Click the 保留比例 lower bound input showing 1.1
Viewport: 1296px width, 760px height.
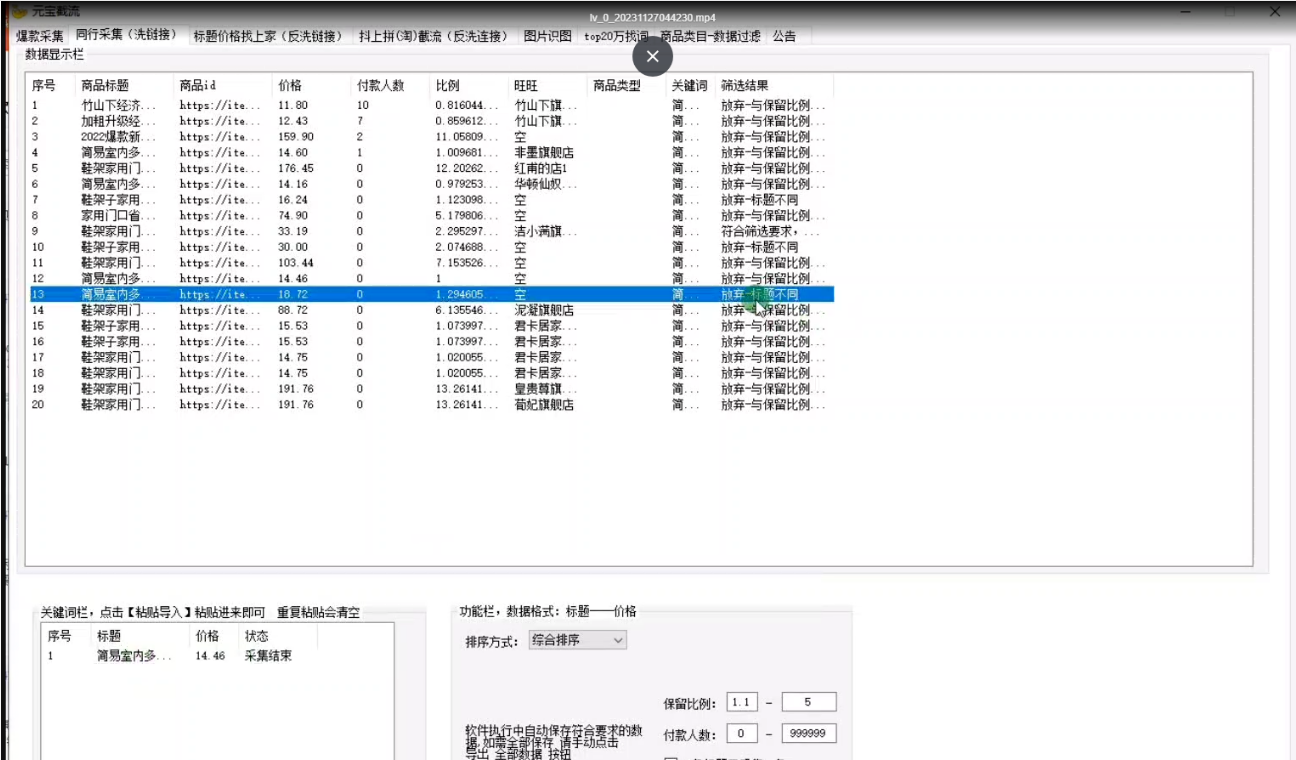pos(742,702)
